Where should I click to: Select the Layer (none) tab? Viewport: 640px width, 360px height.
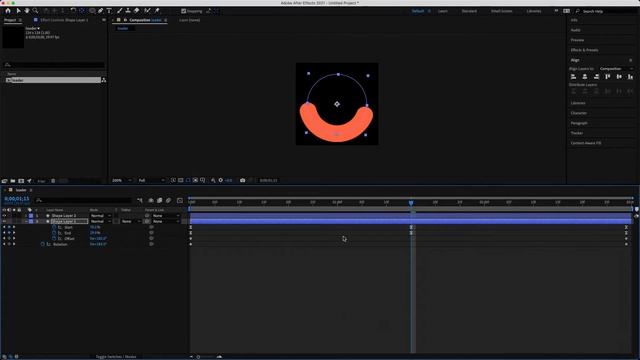[x=189, y=20]
